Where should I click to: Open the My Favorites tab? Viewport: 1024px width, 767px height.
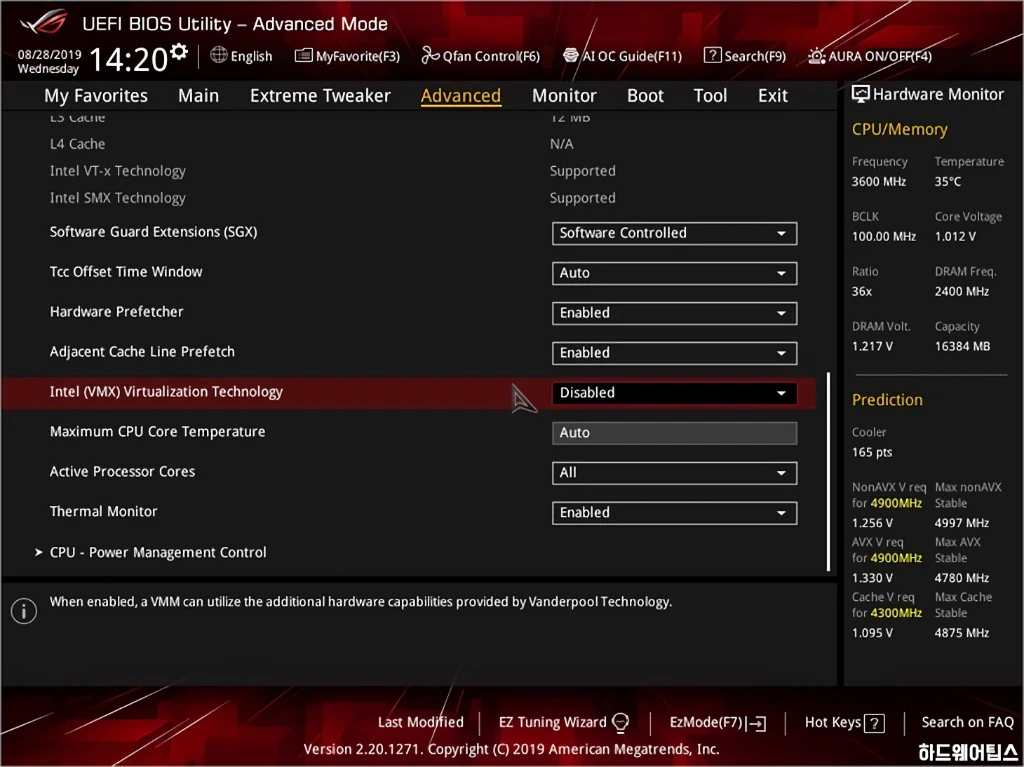coord(96,95)
